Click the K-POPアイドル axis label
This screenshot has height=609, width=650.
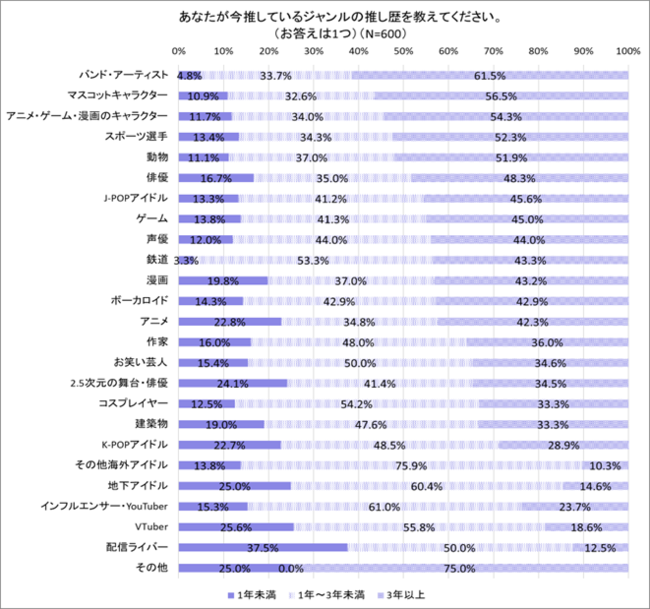(x=135, y=445)
